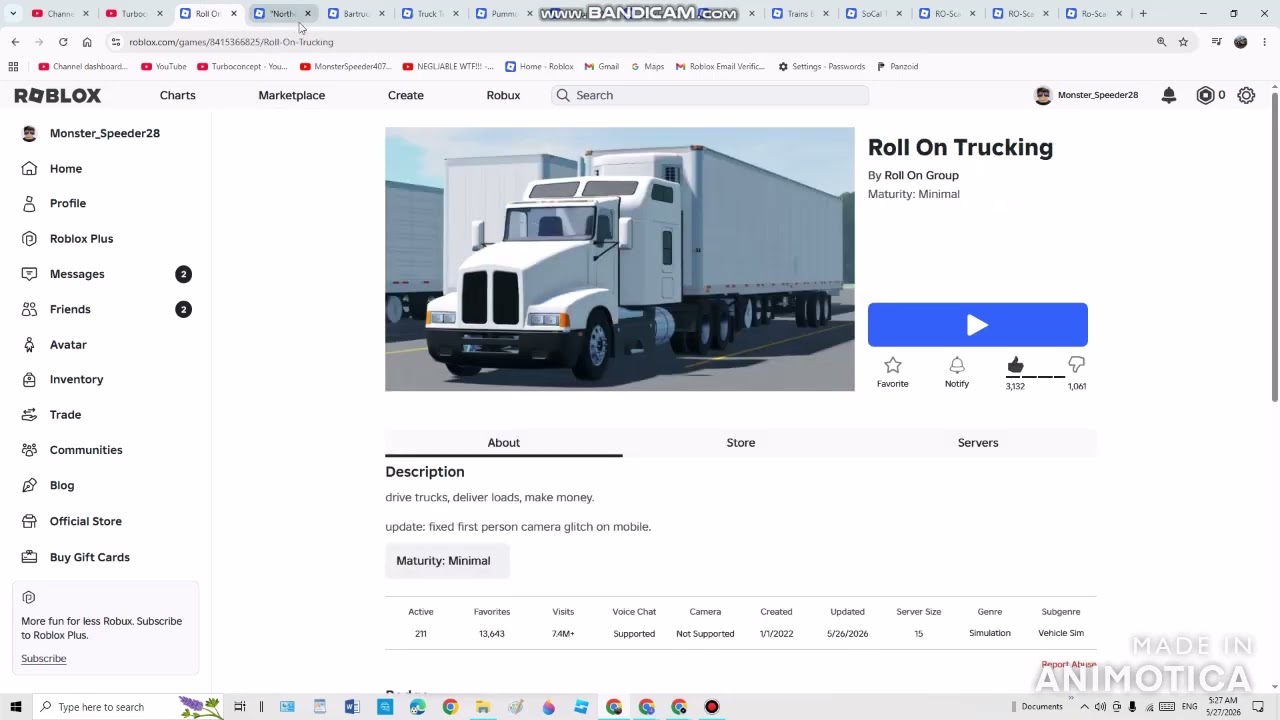
Task: Open Avatar in the sidebar
Action: [68, 344]
